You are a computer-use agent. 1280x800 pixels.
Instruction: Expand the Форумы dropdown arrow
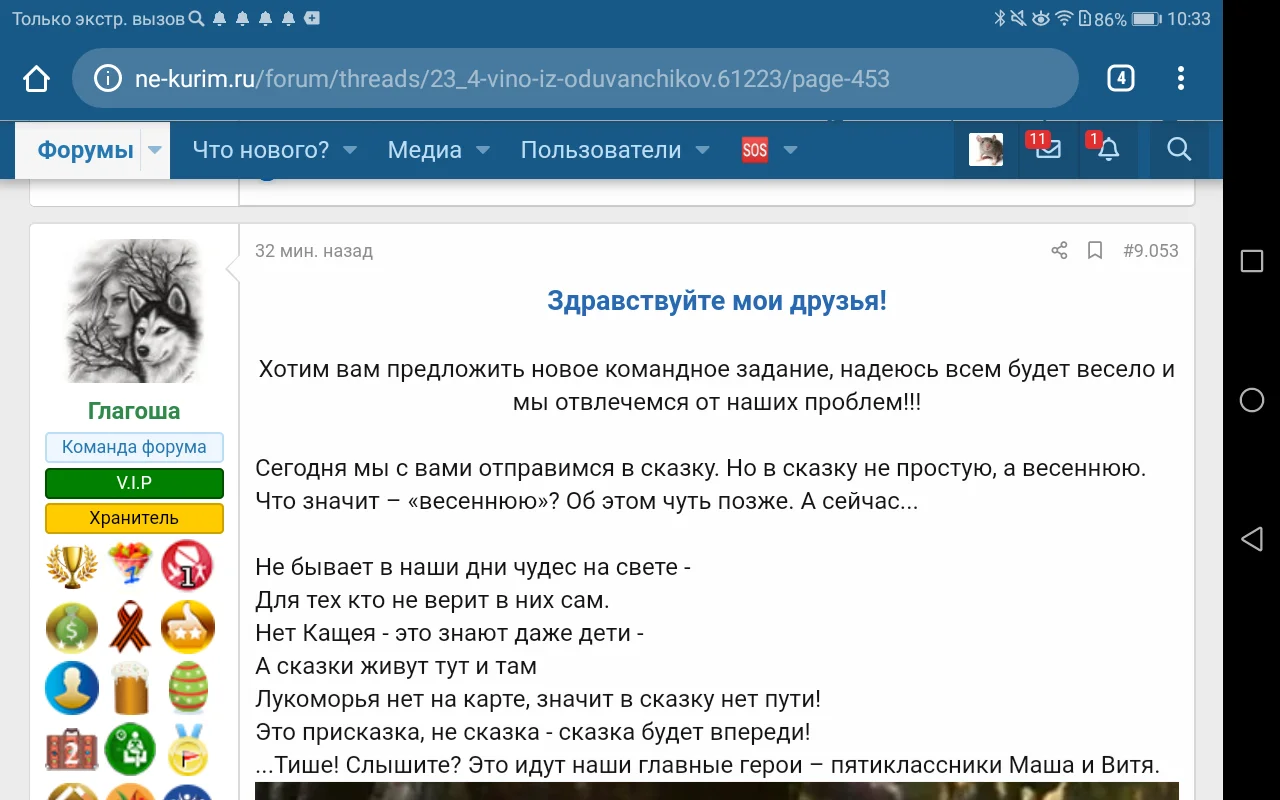(155, 149)
